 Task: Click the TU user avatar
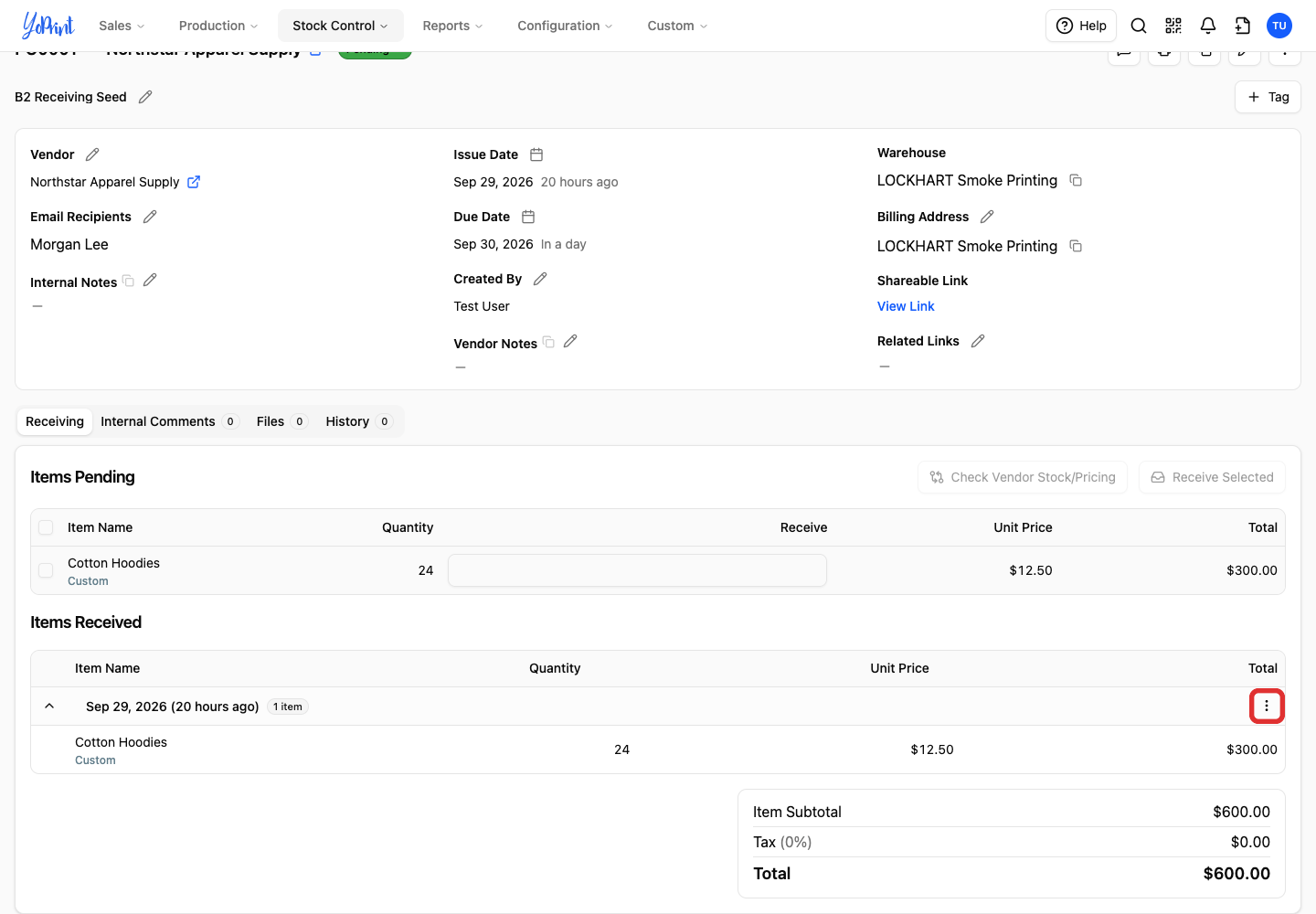(x=1279, y=26)
